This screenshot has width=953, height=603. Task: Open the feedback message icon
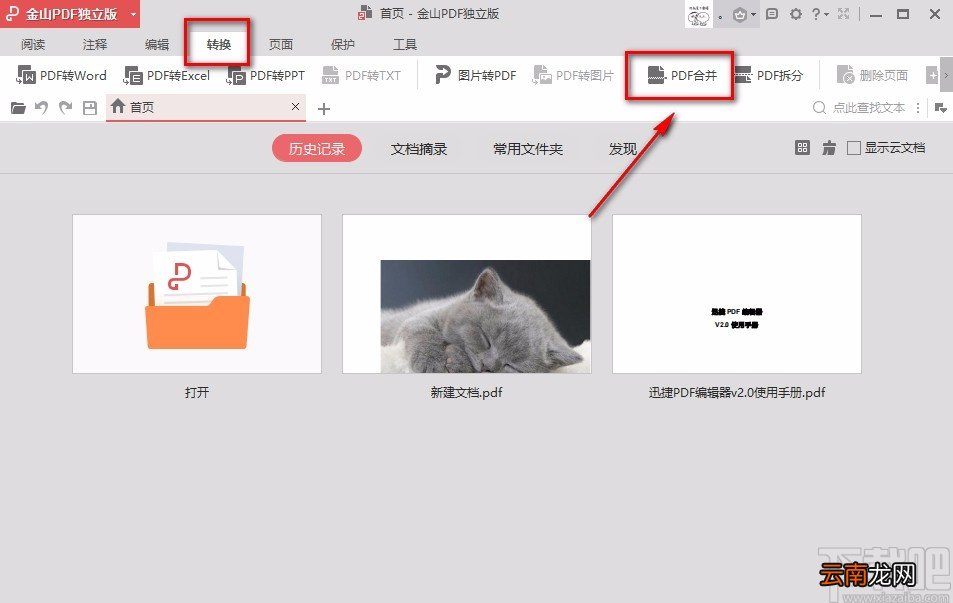[x=772, y=14]
